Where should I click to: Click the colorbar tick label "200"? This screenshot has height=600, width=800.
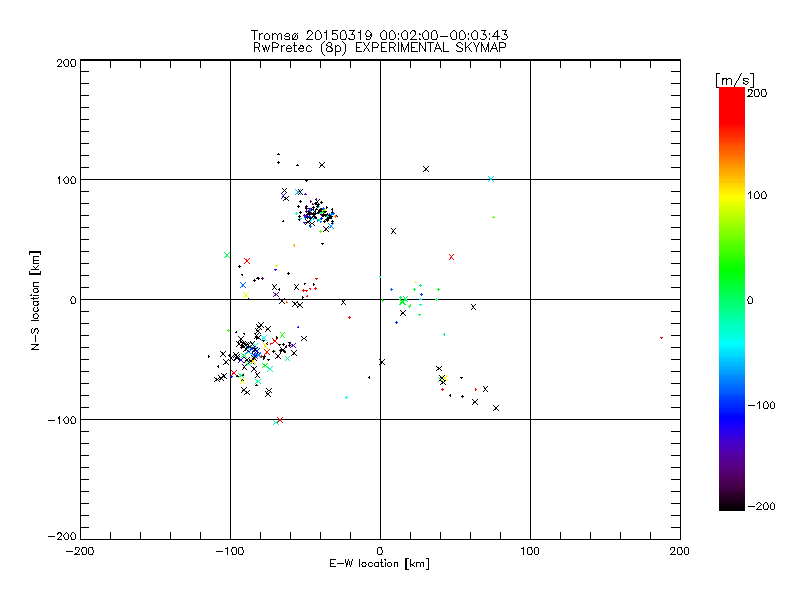click(x=757, y=93)
